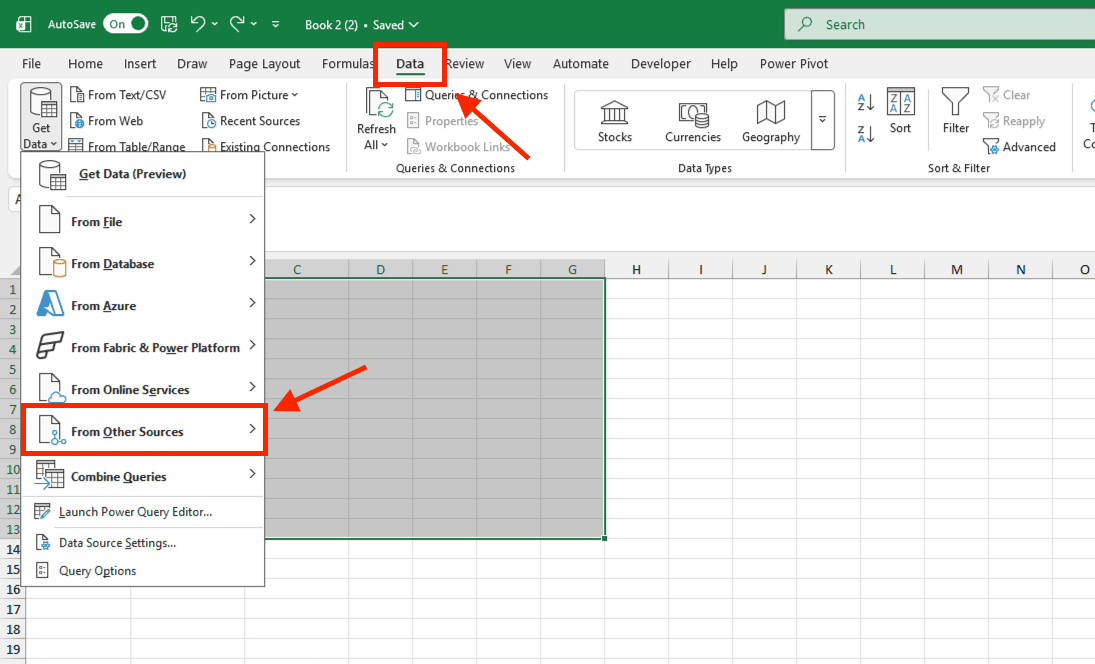1095x664 pixels.
Task: Click From Text/CSV
Action: tap(118, 94)
